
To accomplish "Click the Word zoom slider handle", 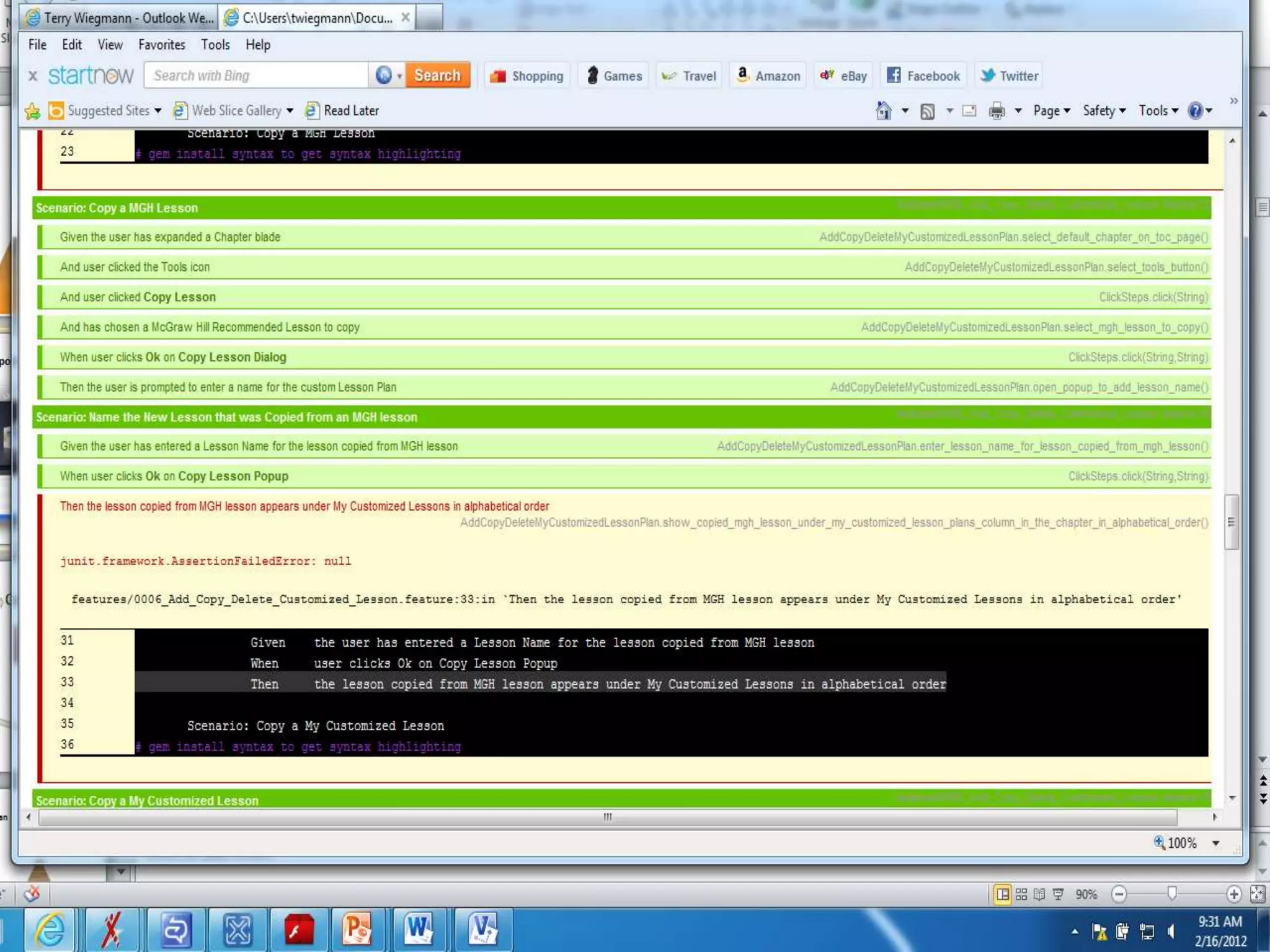I will pos(1171,894).
